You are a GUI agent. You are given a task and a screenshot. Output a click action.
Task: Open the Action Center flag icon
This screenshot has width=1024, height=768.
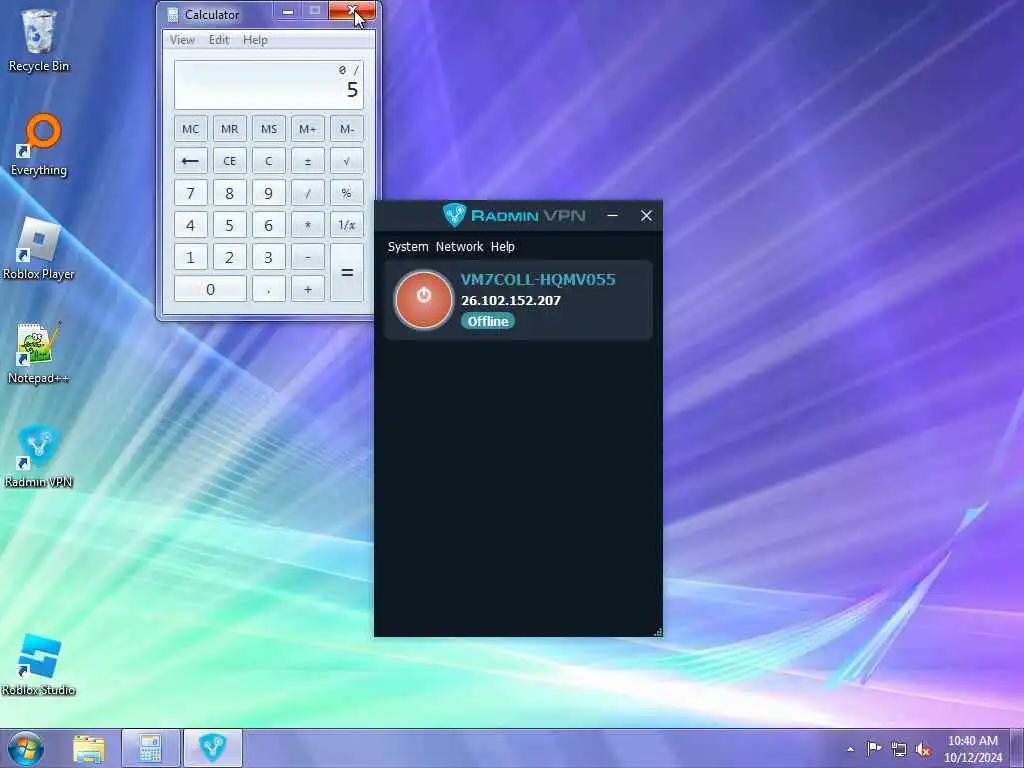point(874,748)
